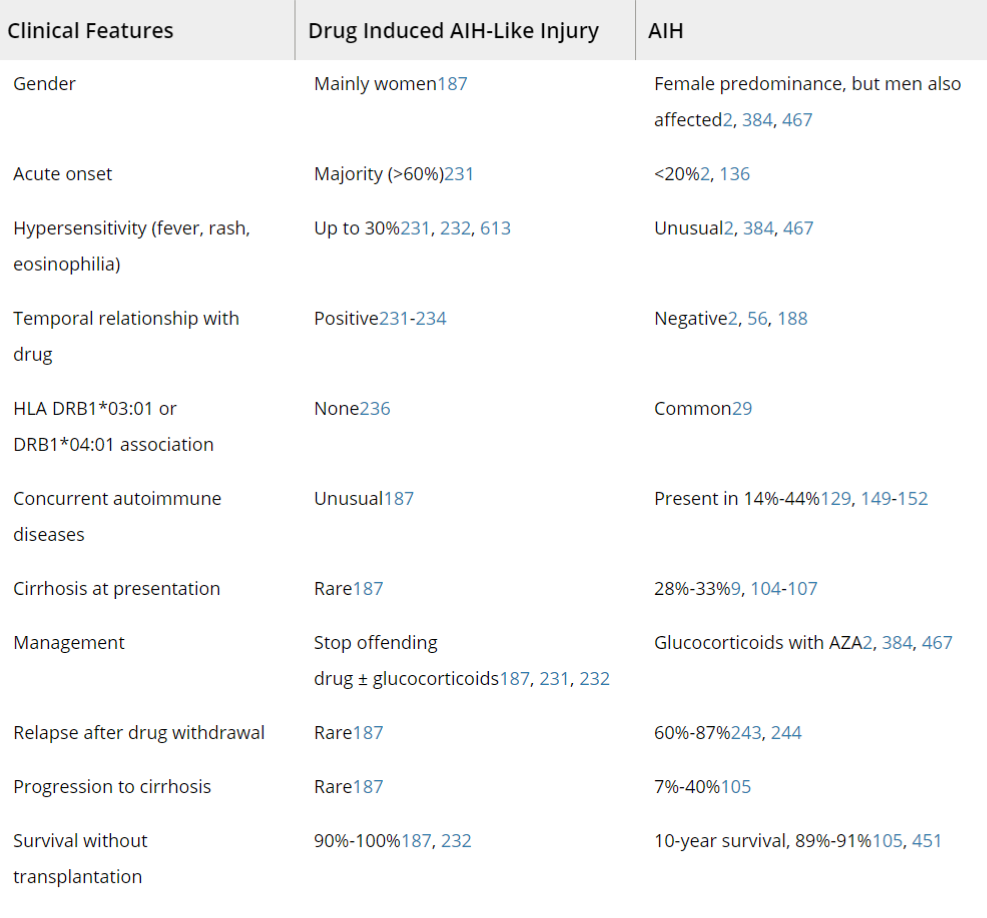This screenshot has height=918, width=987.
Task: Open reference 231 next to Majority (>60%)
Action: click(459, 174)
